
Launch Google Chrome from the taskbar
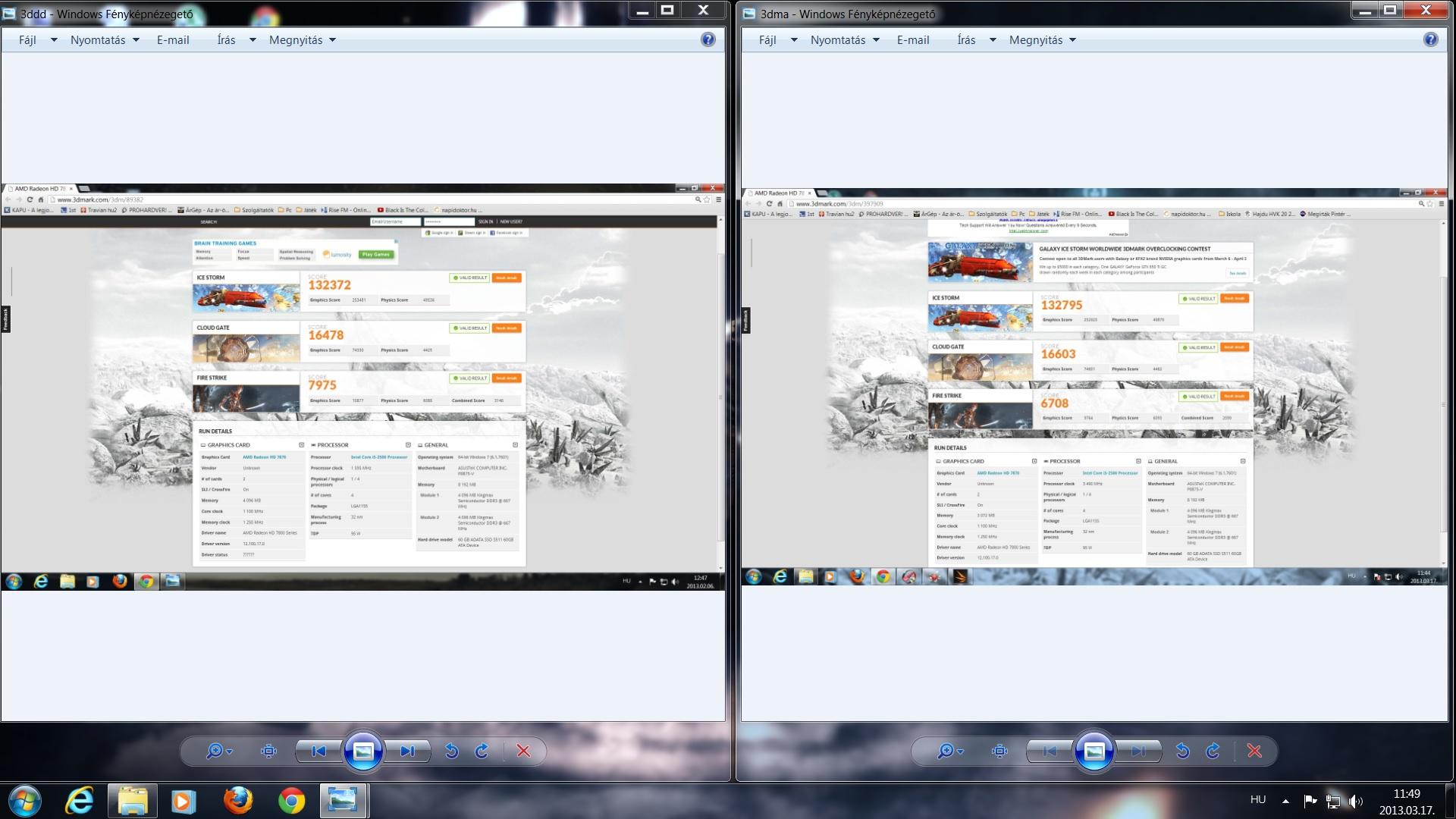point(291,801)
